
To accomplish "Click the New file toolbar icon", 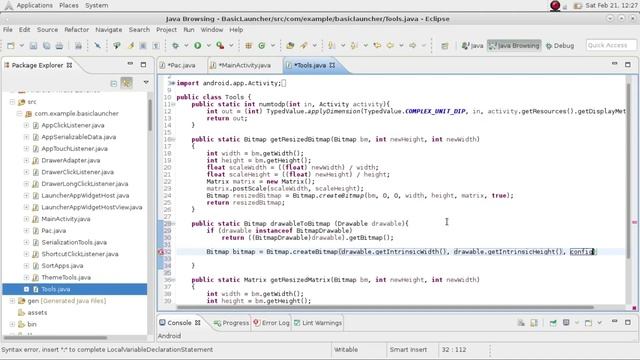I will (11, 46).
